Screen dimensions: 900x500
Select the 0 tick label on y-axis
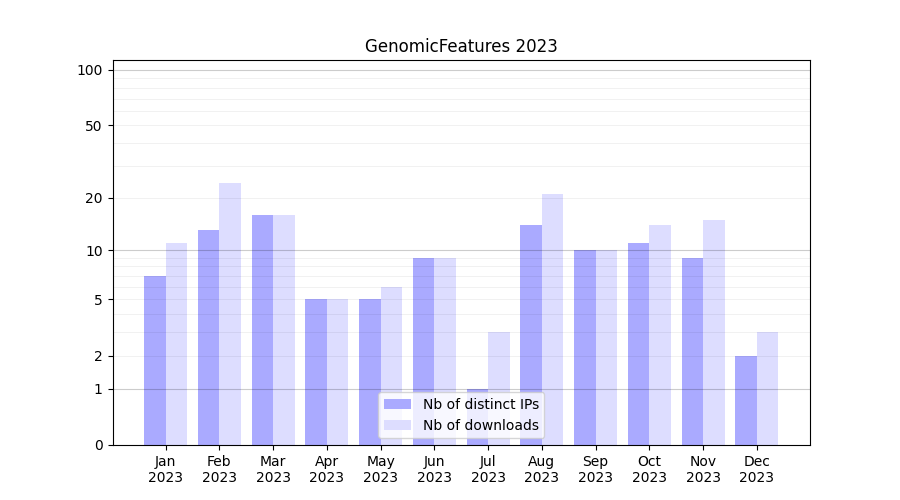pos(98,445)
